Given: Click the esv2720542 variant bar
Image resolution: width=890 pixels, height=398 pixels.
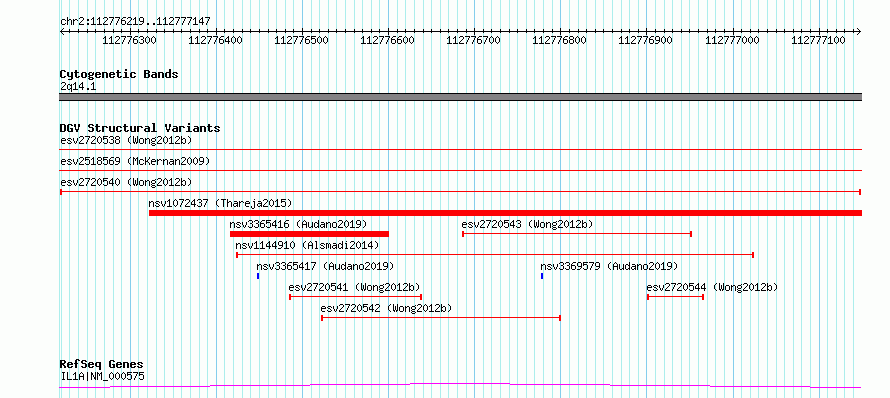Looking at the screenshot, I should pyautogui.click(x=441, y=318).
